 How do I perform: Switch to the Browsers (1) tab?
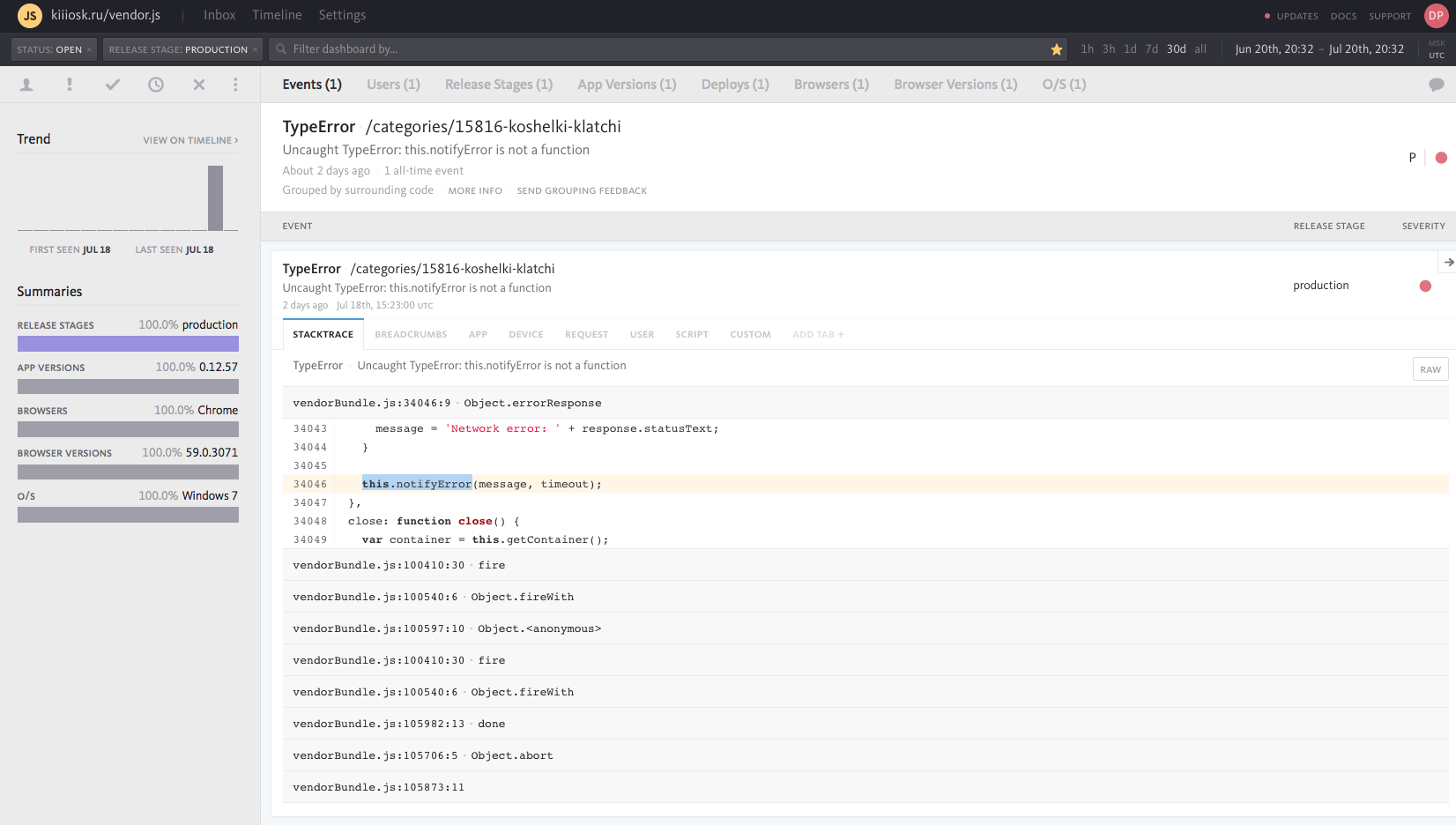click(831, 85)
